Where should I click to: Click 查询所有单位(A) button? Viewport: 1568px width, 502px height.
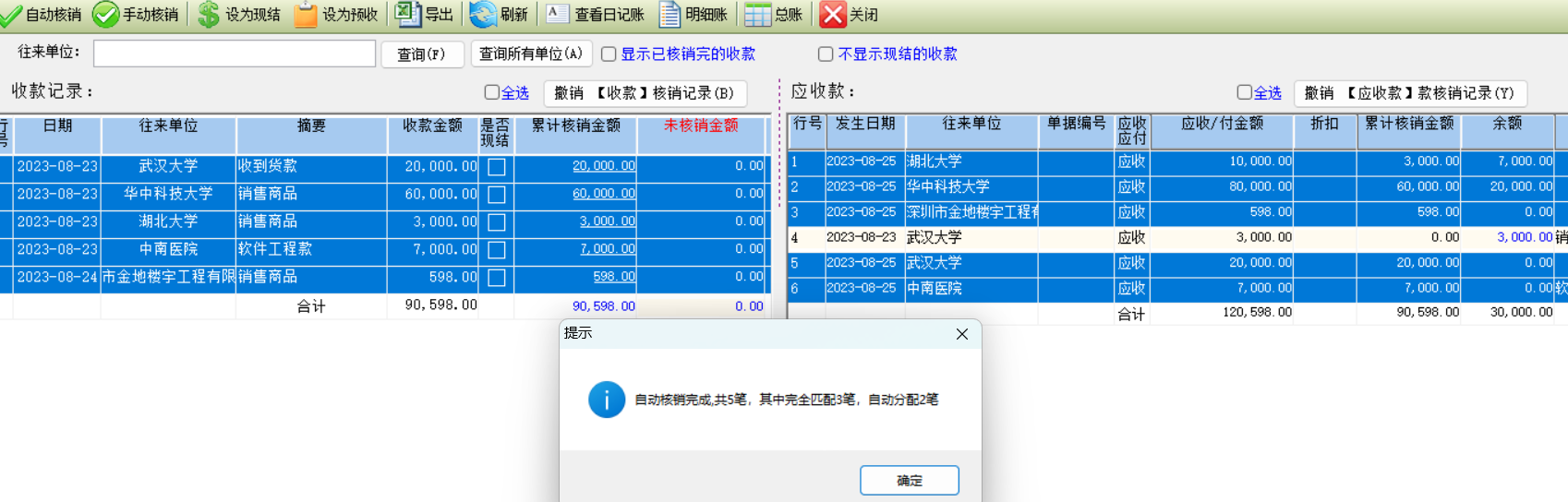tap(530, 54)
